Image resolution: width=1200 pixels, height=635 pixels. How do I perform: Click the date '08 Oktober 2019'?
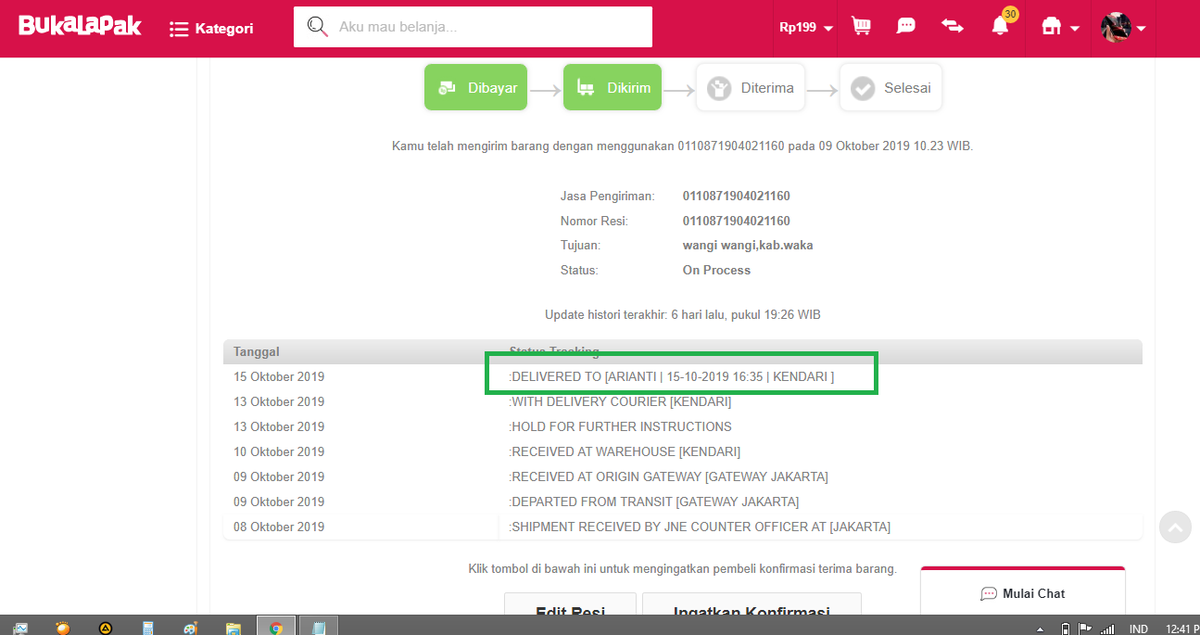(279, 527)
